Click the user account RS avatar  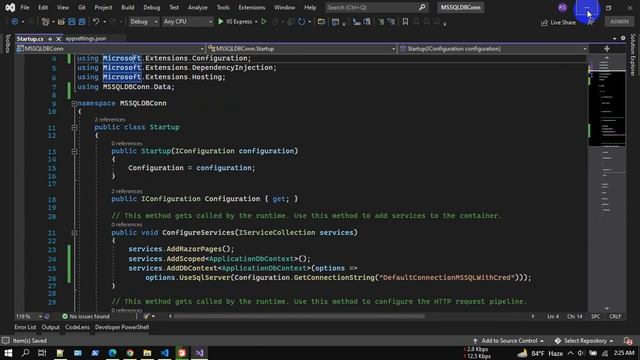tap(562, 7)
